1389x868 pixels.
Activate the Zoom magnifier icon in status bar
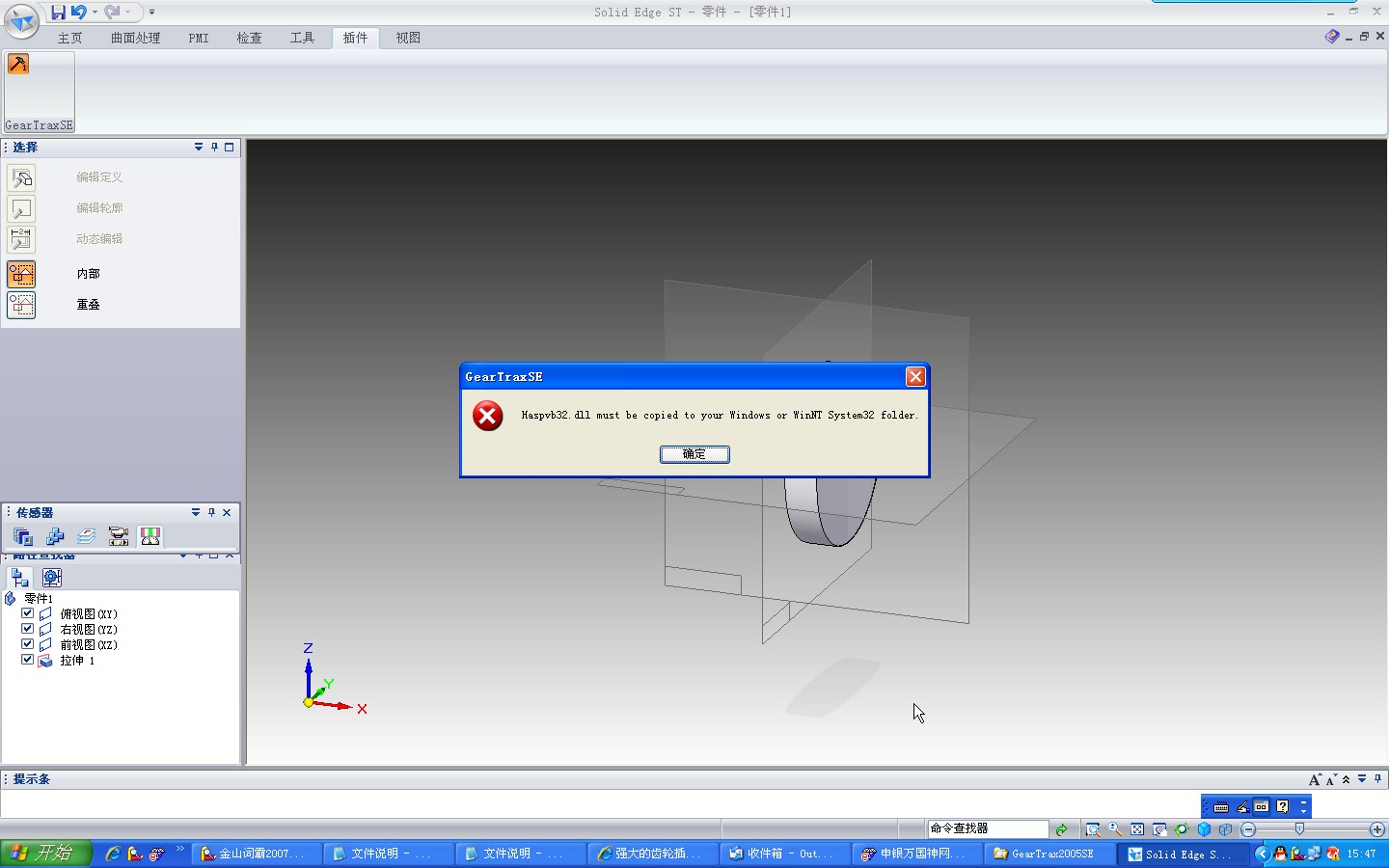[x=1115, y=829]
